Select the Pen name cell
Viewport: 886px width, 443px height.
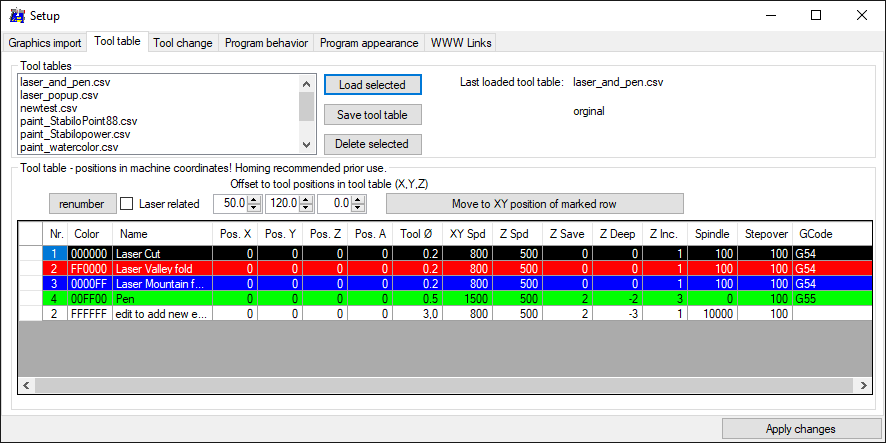click(162, 298)
